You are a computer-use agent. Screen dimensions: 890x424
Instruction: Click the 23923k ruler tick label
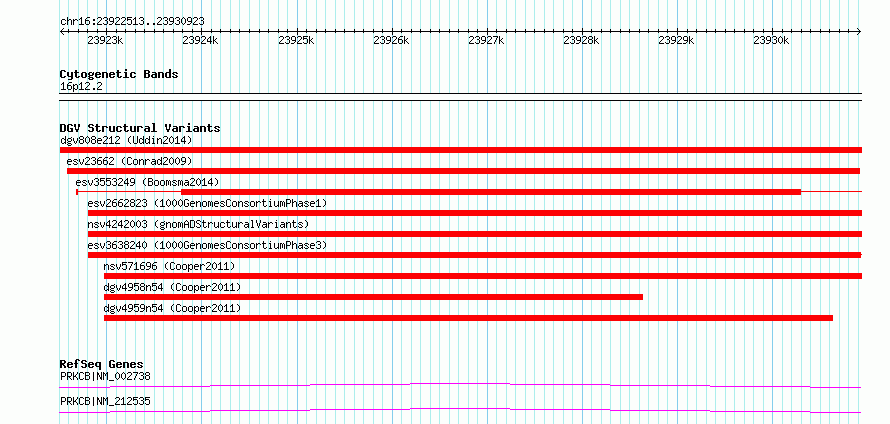coord(106,41)
